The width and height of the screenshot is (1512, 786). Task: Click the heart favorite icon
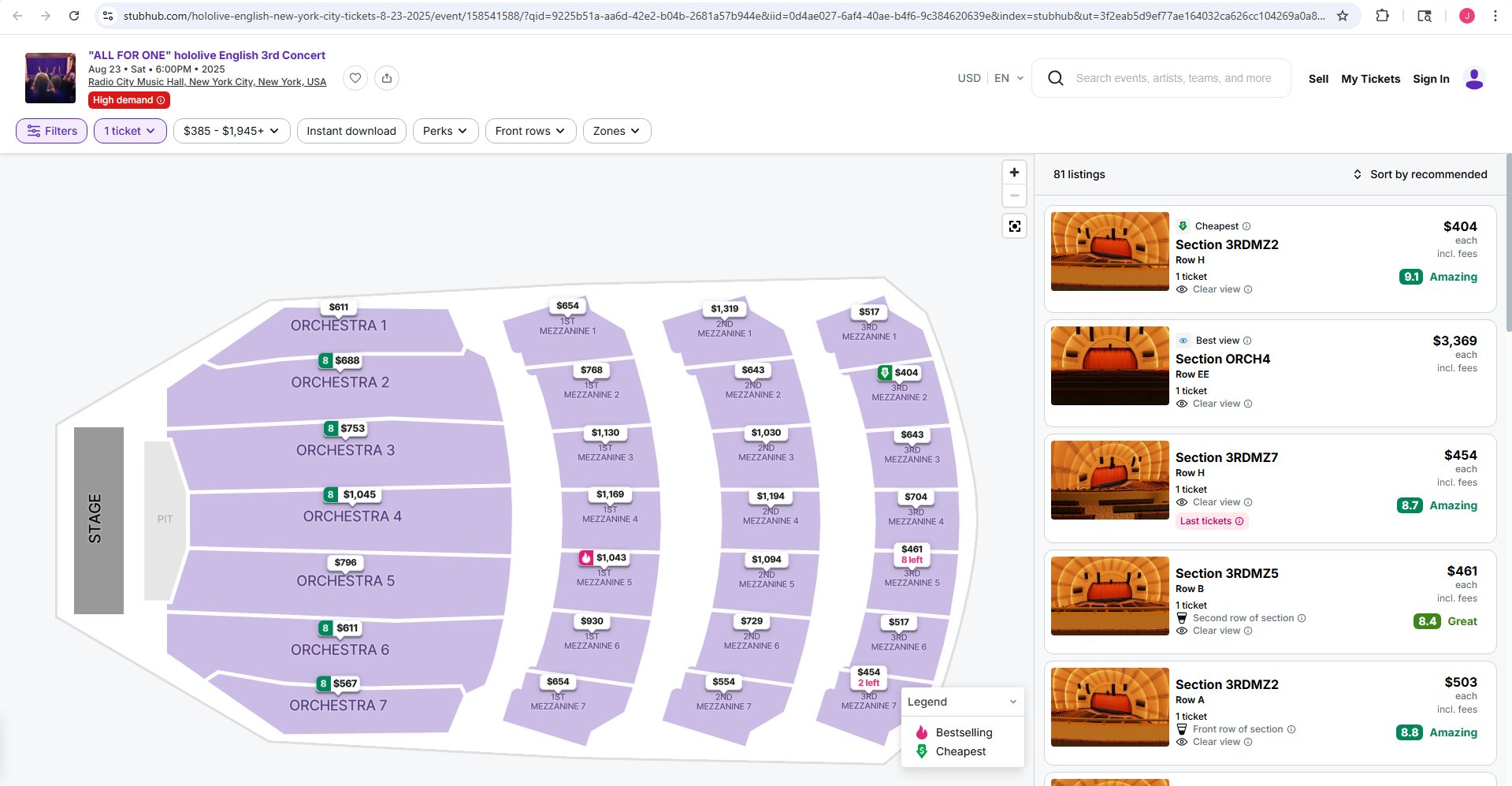click(x=355, y=78)
